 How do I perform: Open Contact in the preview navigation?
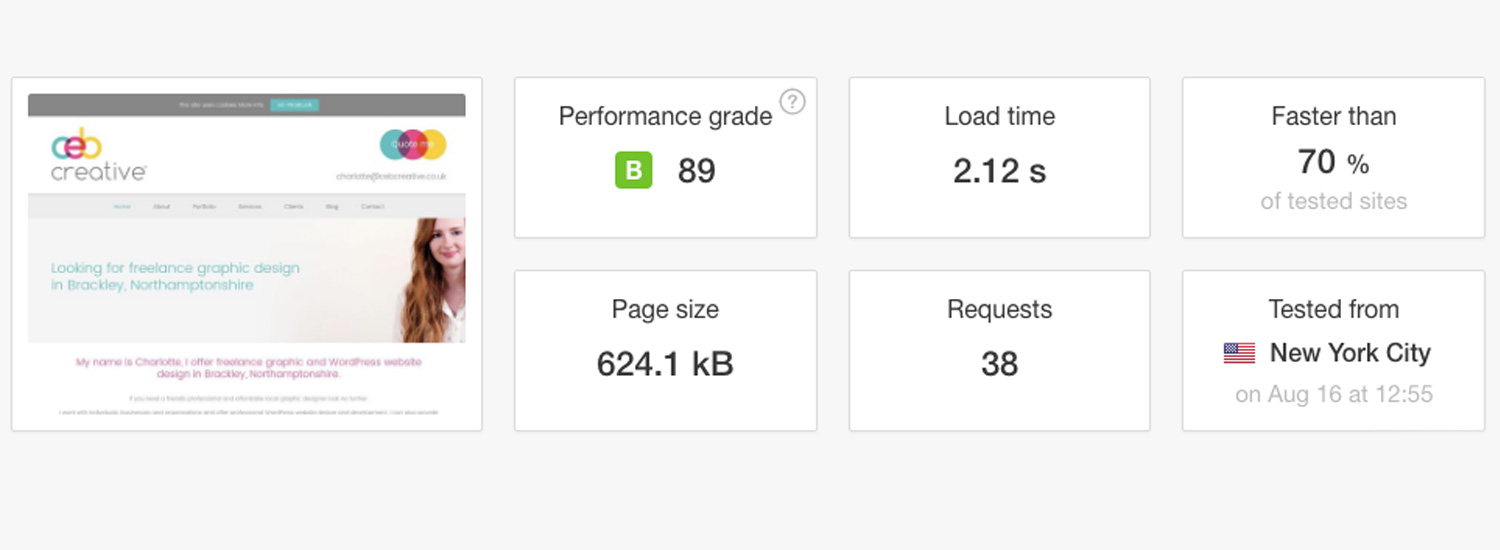tap(372, 207)
